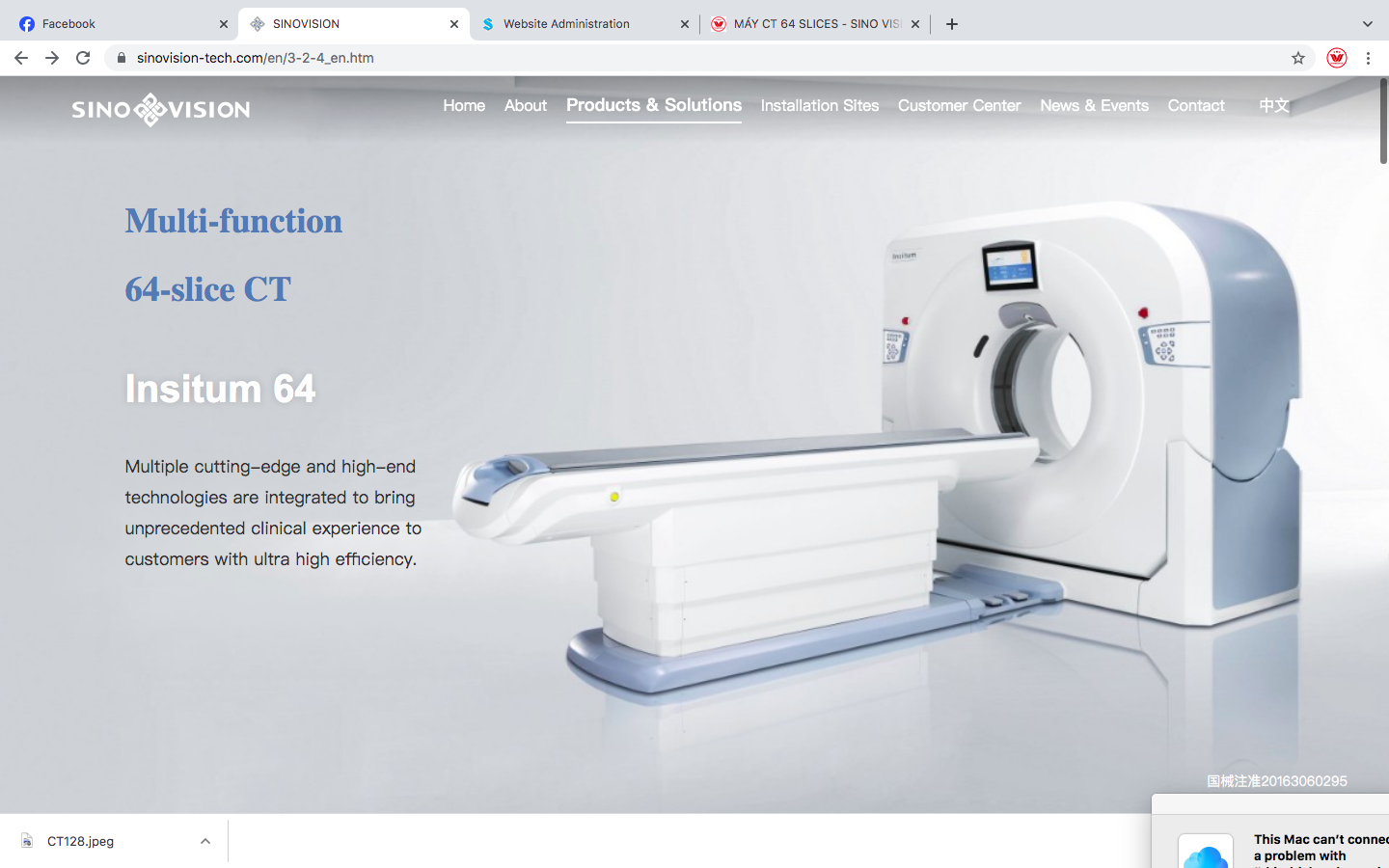Expand the tab search dropdown arrow
Screen dimensions: 1389x868
[1368, 24]
